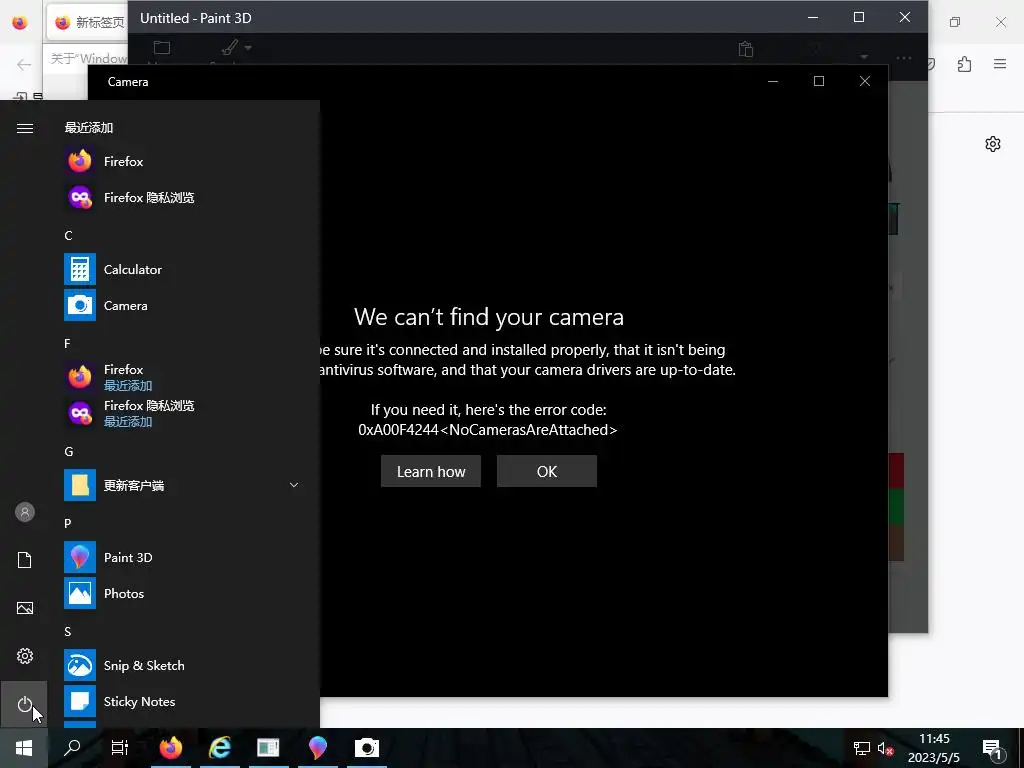Screen dimensions: 1024x768
Task: Open the news app taskbar icon
Action: (x=268, y=748)
